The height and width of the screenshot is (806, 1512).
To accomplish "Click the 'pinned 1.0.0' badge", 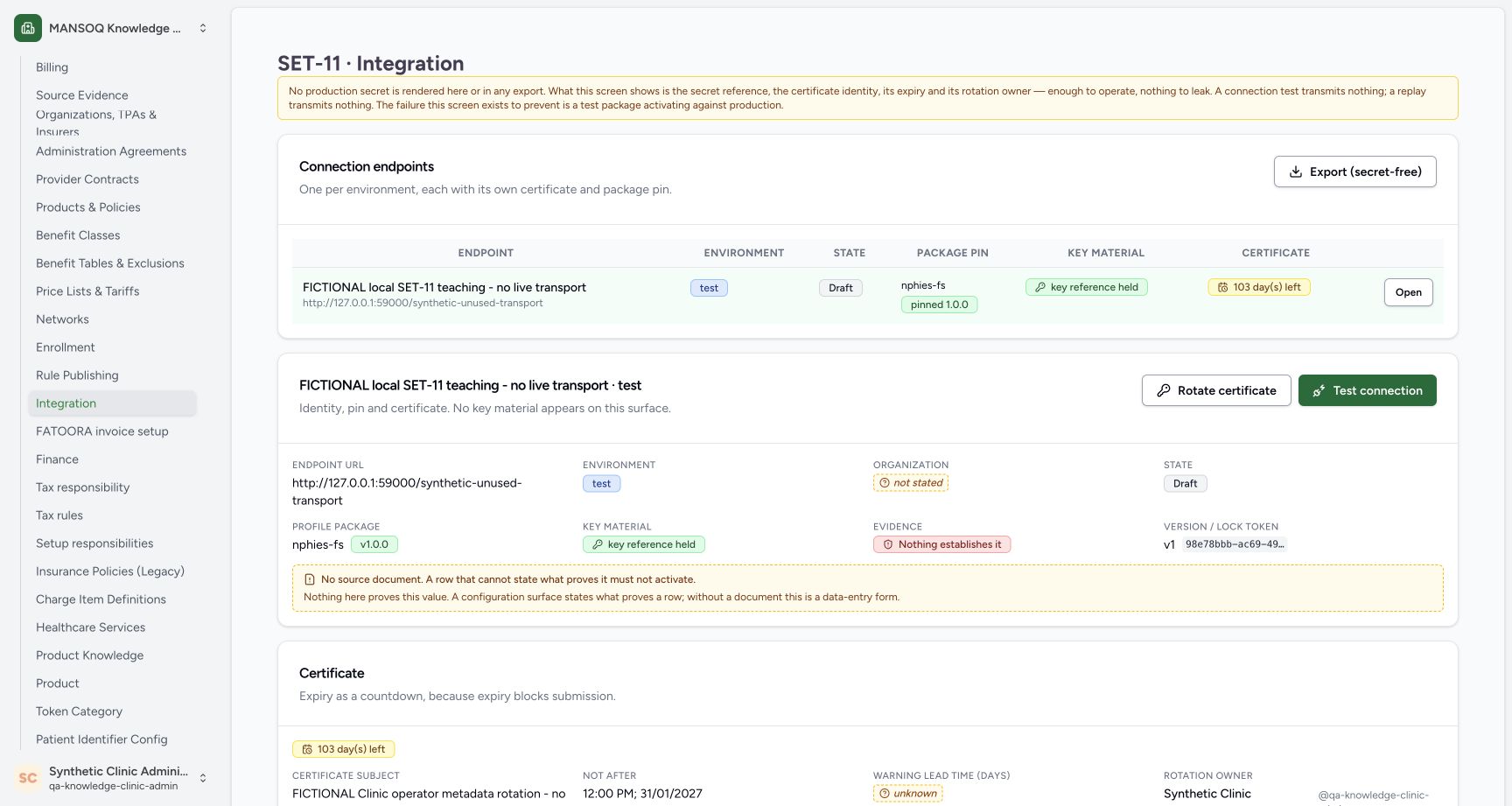I will (x=939, y=305).
